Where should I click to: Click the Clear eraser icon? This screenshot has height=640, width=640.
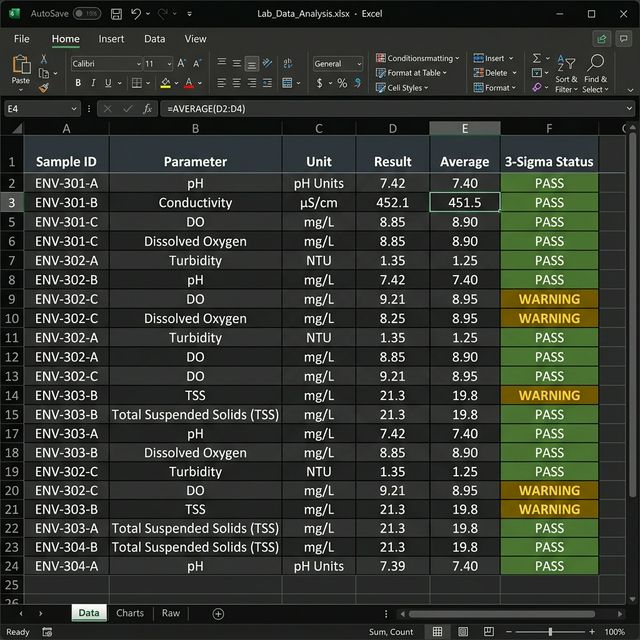coord(537,87)
